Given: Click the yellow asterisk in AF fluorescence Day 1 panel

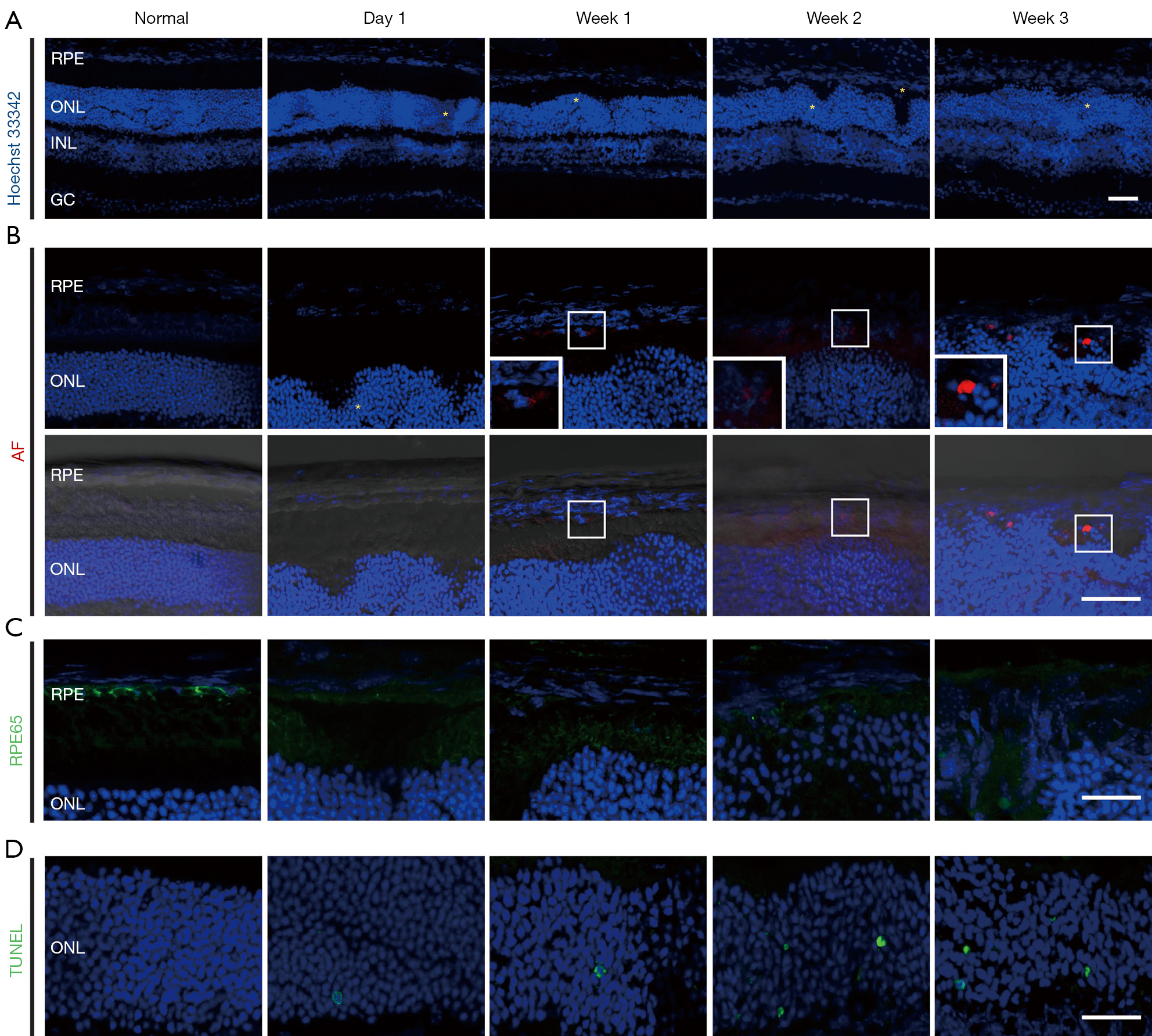Looking at the screenshot, I should click(358, 407).
